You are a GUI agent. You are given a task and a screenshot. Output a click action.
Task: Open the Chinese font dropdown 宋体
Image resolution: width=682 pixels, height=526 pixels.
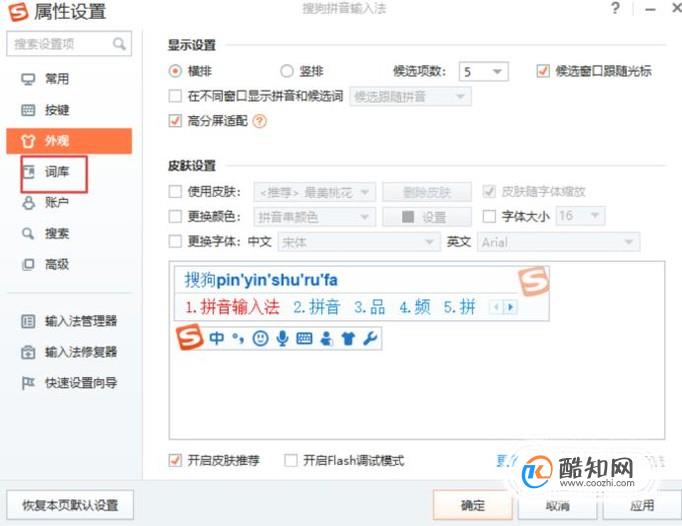pyautogui.click(x=357, y=242)
